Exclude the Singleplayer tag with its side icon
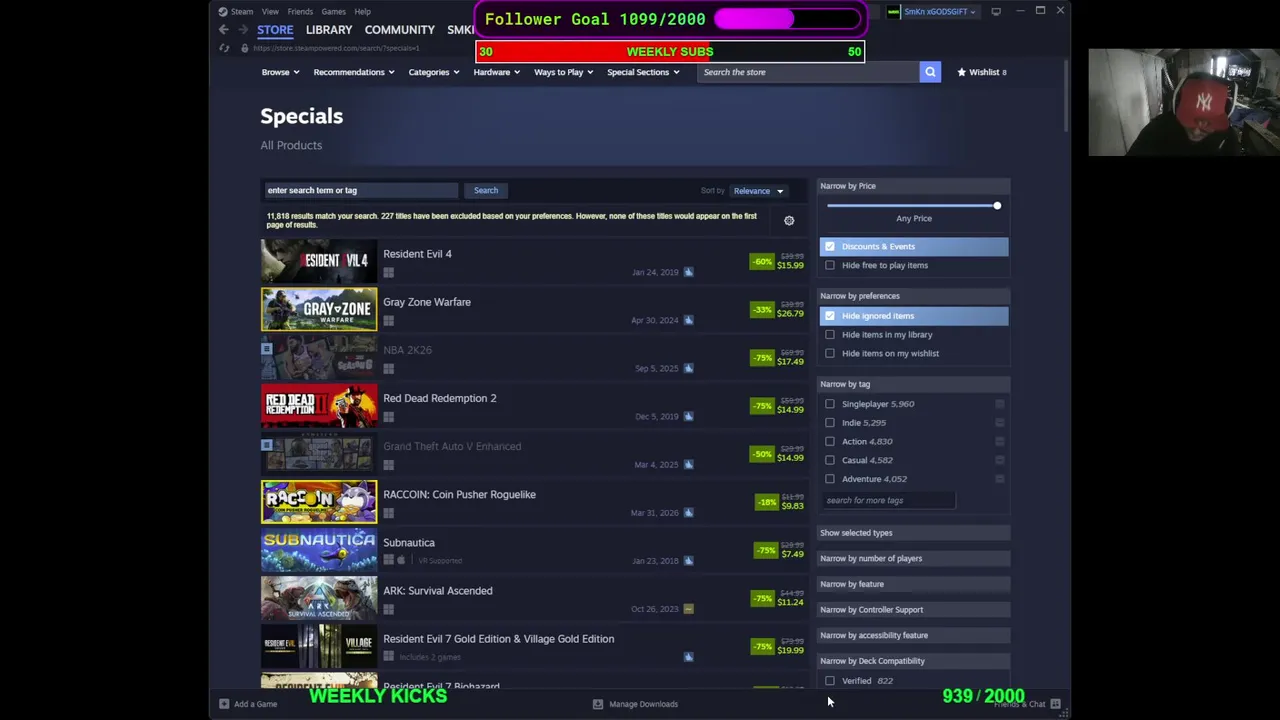The width and height of the screenshot is (1280, 720). pyautogui.click(x=999, y=404)
